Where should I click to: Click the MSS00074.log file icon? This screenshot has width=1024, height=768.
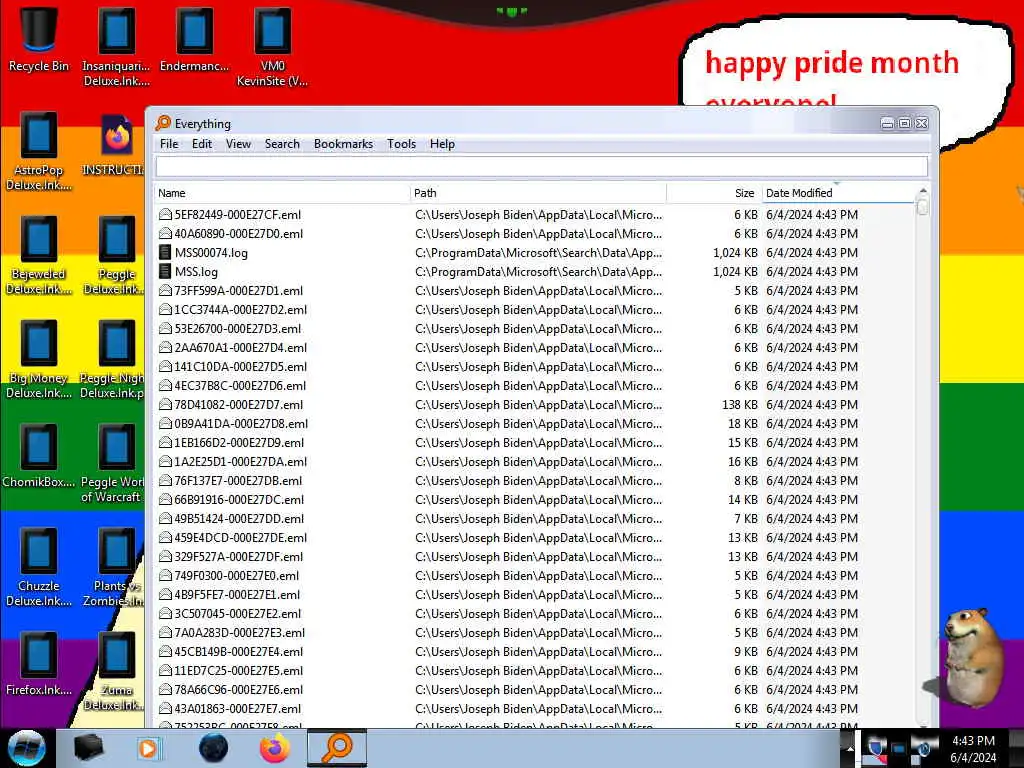point(165,253)
